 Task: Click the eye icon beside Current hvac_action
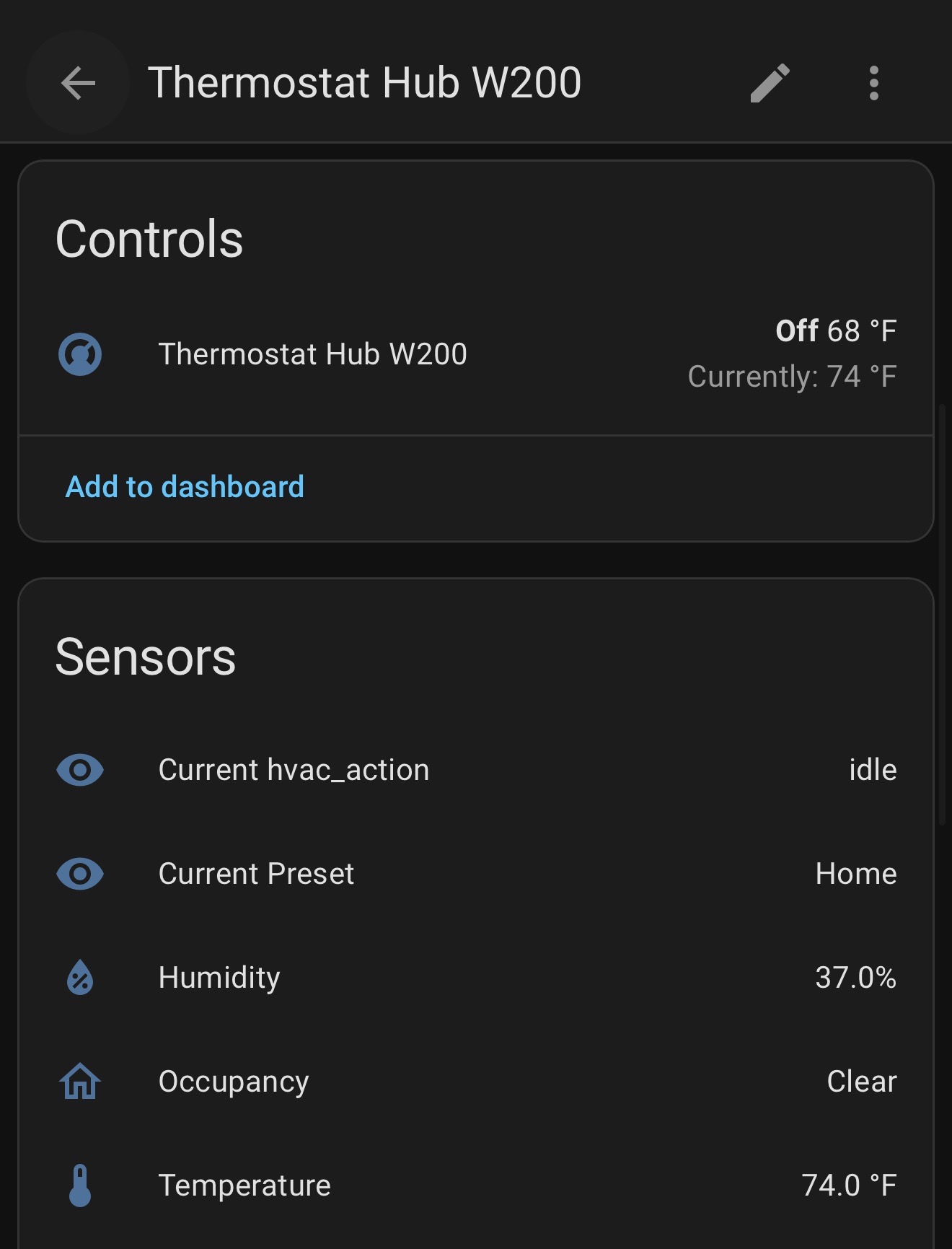coord(80,770)
